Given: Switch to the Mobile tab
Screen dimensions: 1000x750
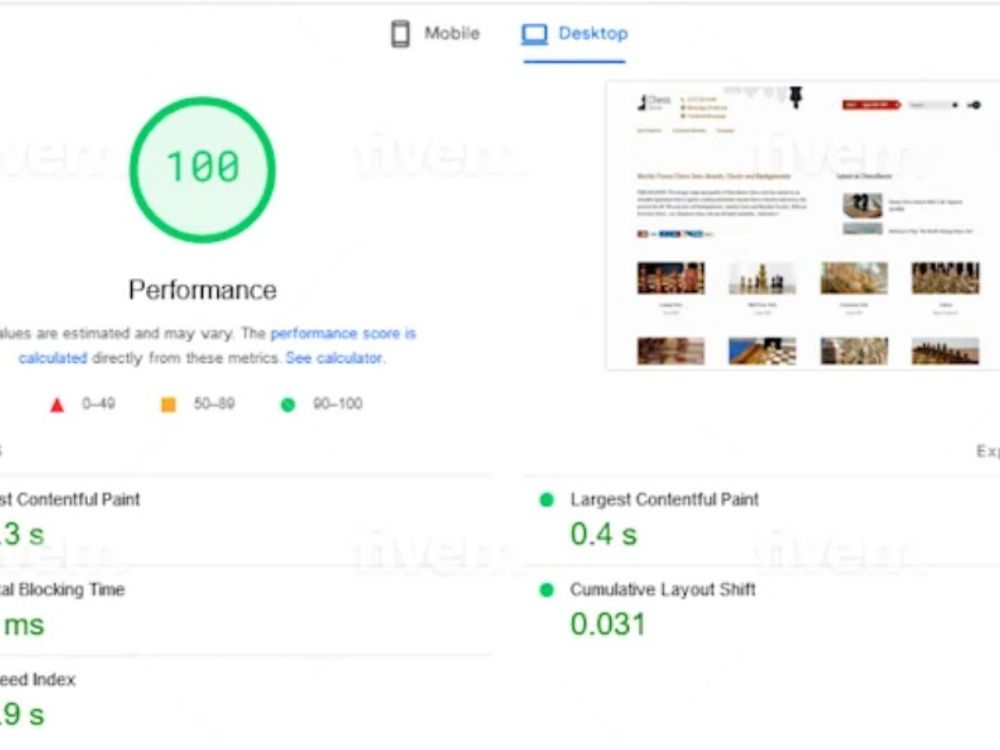Looking at the screenshot, I should (x=436, y=34).
